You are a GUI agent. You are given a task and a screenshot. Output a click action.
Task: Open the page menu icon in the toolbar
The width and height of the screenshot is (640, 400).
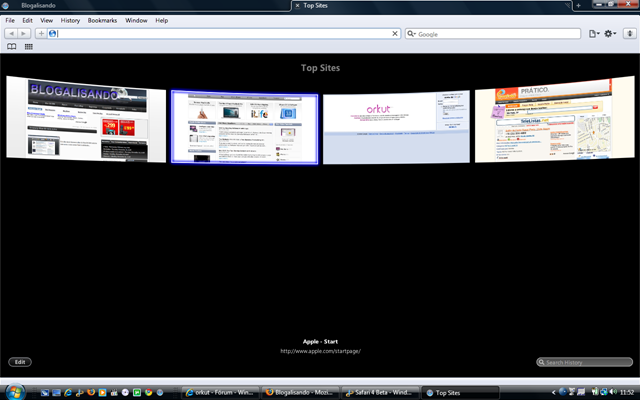point(594,34)
